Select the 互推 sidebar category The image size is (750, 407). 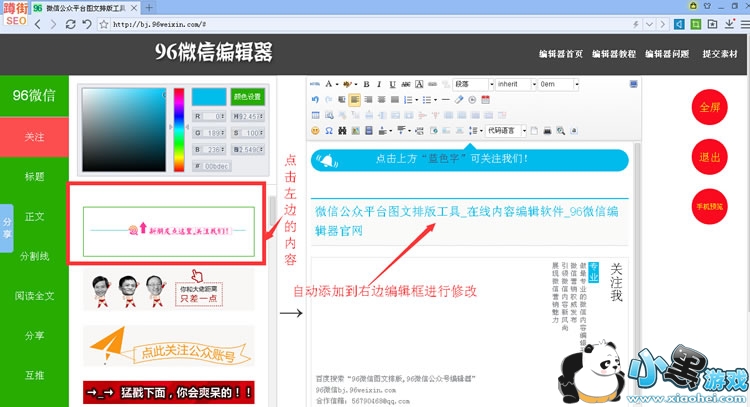(34, 375)
